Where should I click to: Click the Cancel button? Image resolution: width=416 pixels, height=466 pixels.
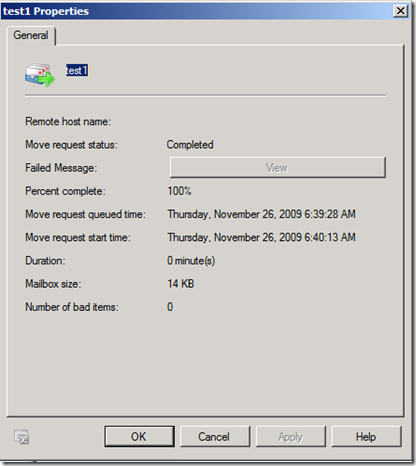(x=215, y=436)
